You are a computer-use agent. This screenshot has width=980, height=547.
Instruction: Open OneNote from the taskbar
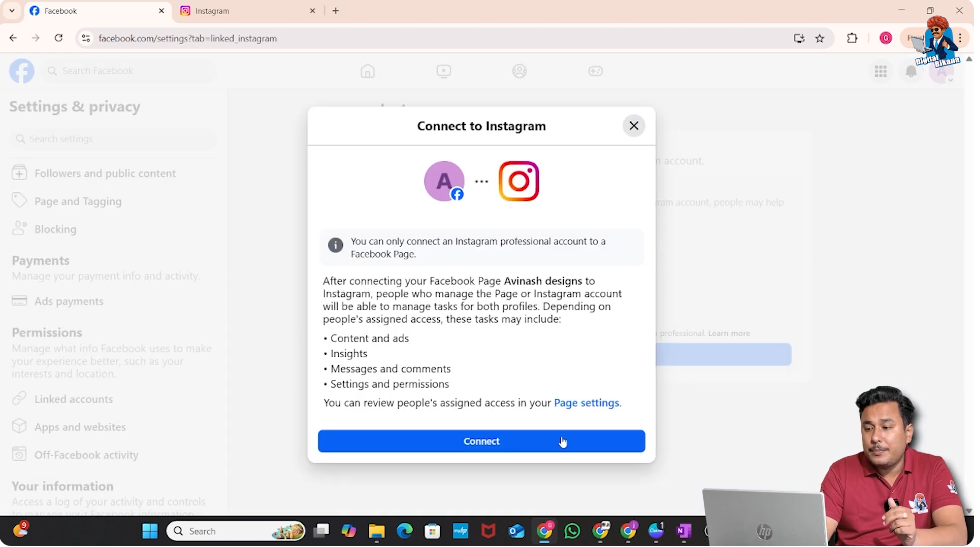[684, 531]
